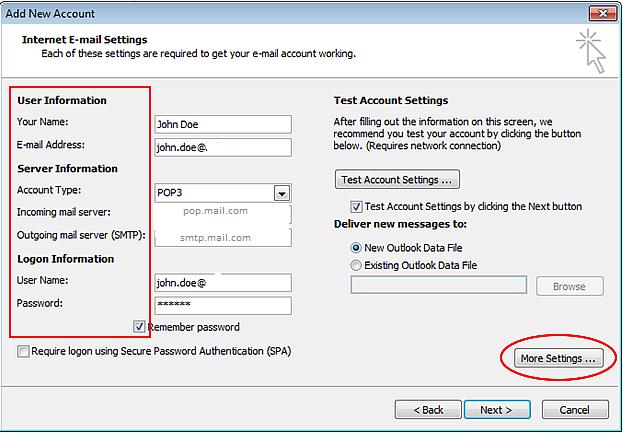Image resolution: width=623 pixels, height=433 pixels.
Task: Close the Add New Account dialog
Action: [599, 12]
